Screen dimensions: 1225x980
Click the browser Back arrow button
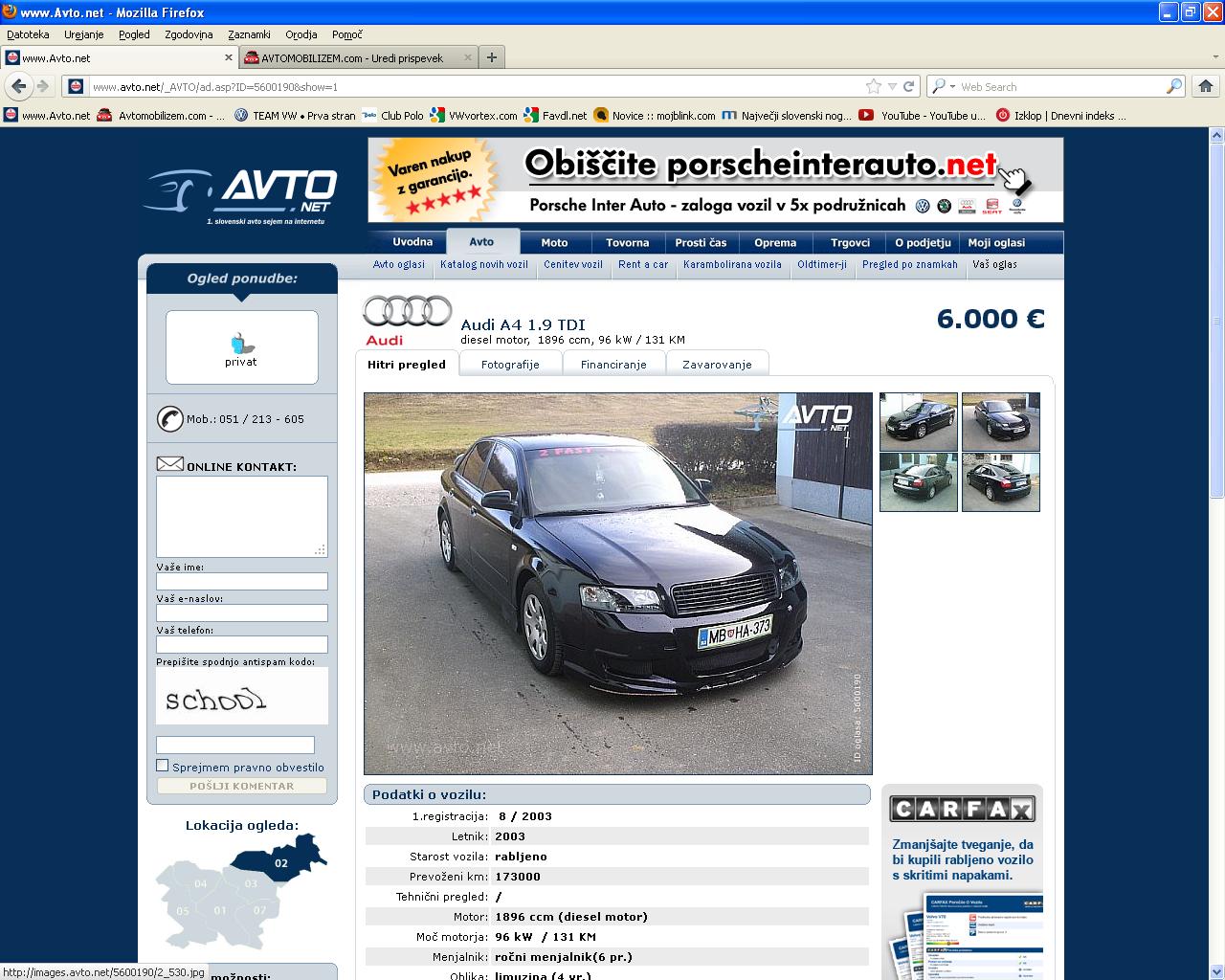(17, 86)
